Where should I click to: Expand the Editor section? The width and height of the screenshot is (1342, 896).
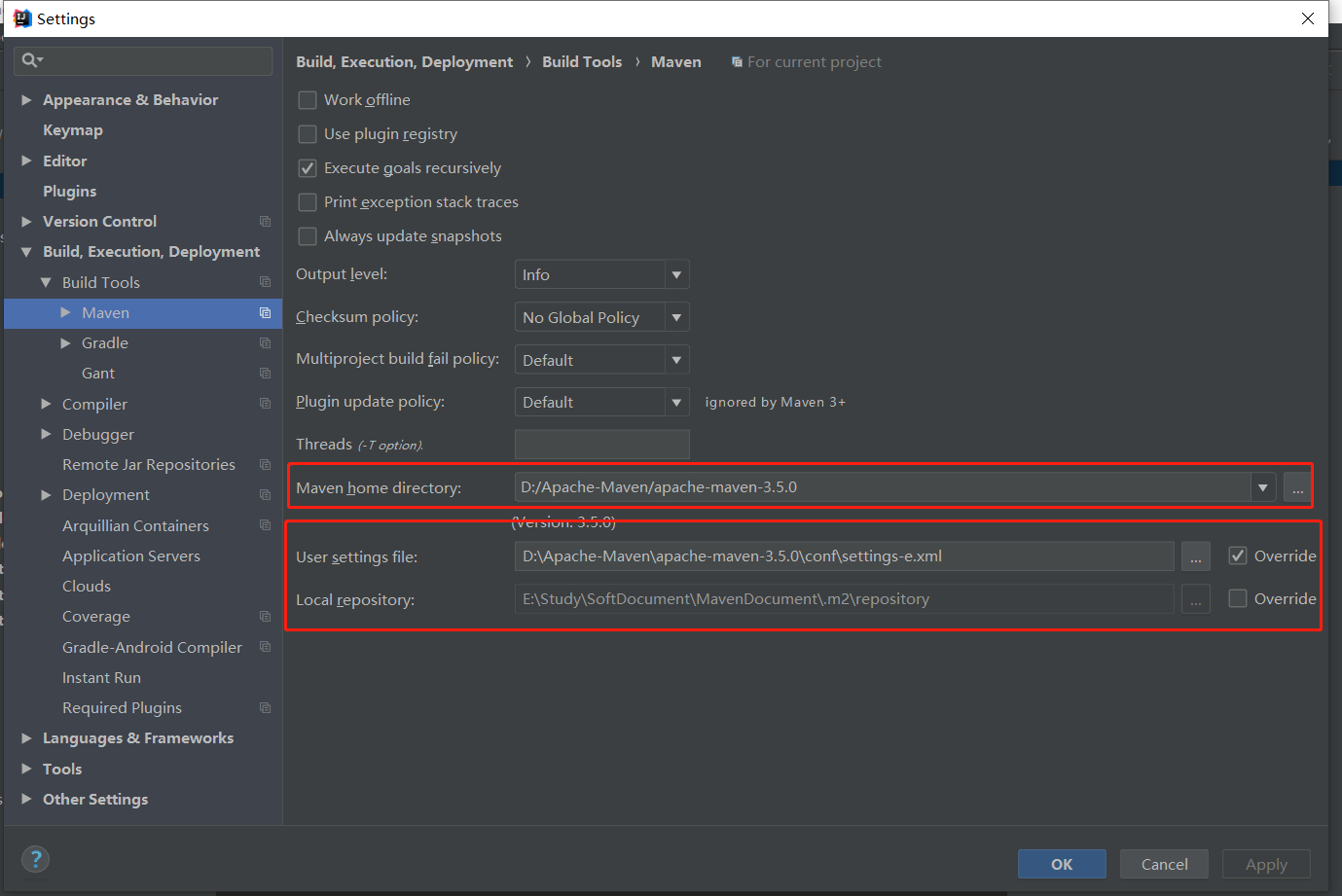pos(27,161)
